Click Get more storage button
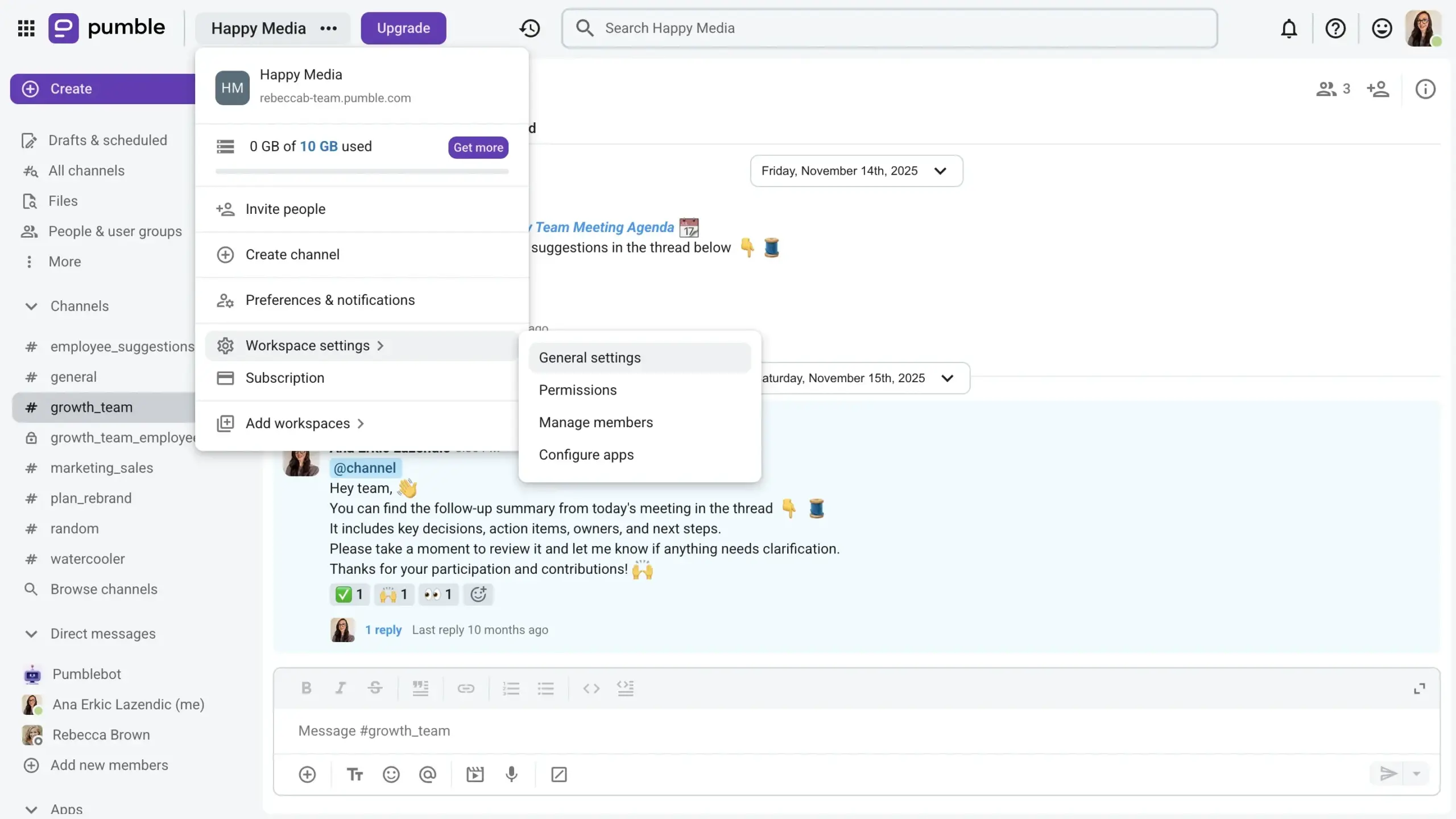 tap(478, 147)
